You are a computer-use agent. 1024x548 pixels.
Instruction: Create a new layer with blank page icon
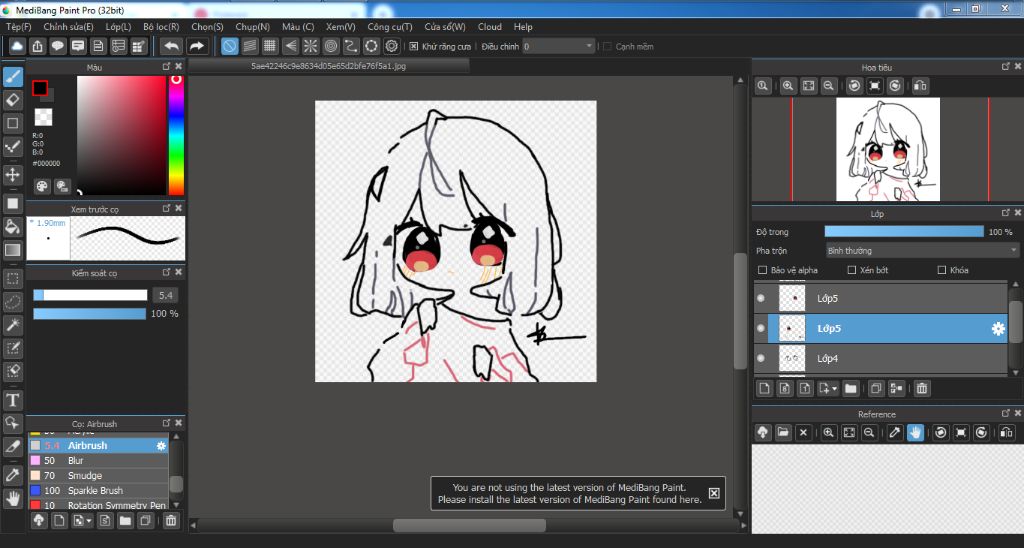click(764, 389)
